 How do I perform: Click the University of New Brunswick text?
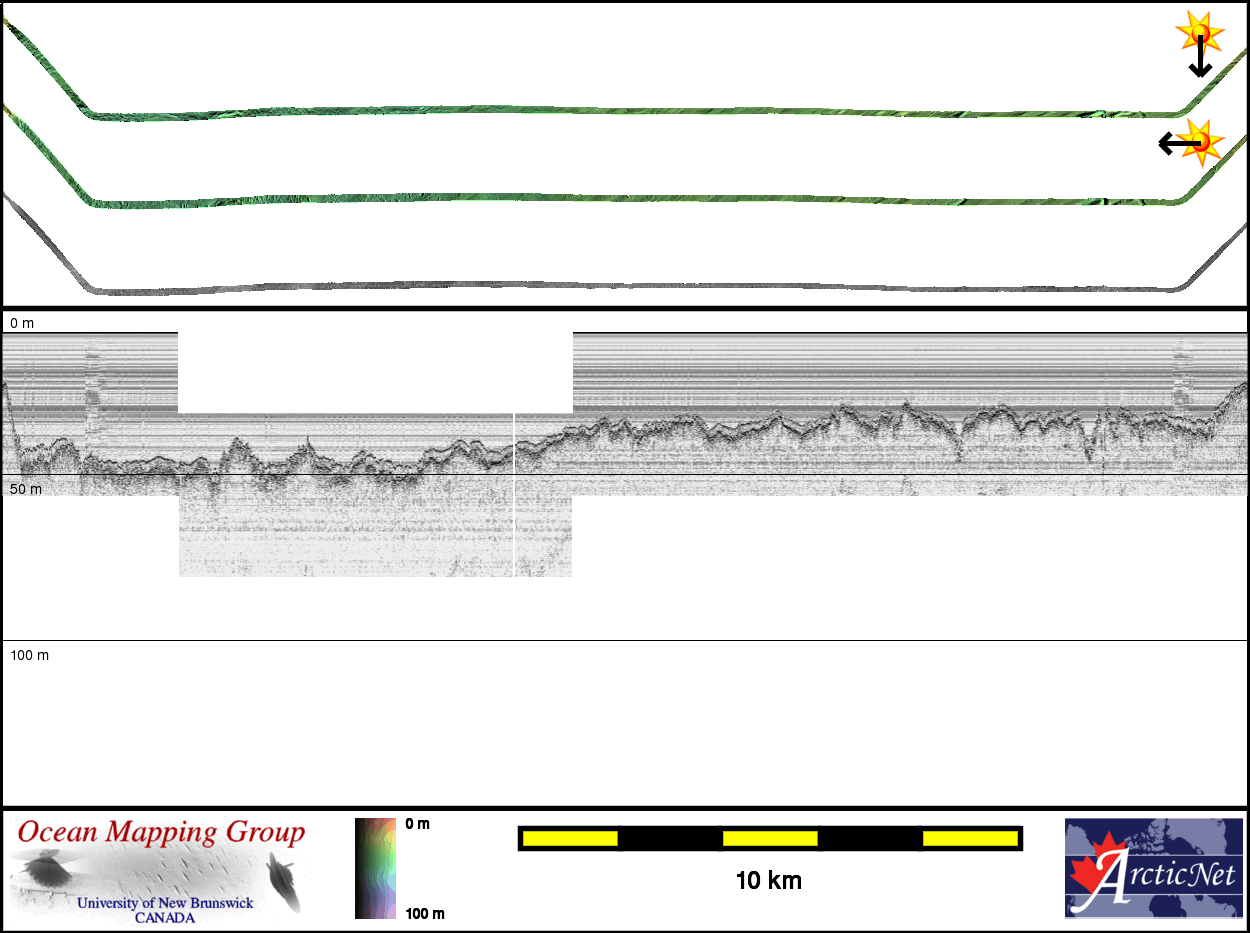click(165, 903)
